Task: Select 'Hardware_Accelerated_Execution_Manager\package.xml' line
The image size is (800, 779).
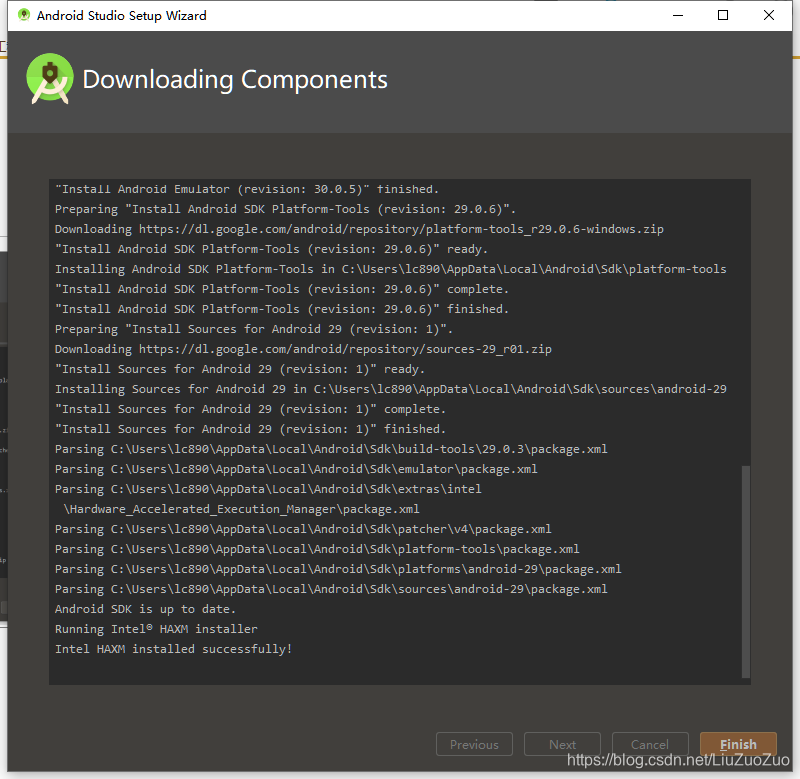Action: (241, 509)
